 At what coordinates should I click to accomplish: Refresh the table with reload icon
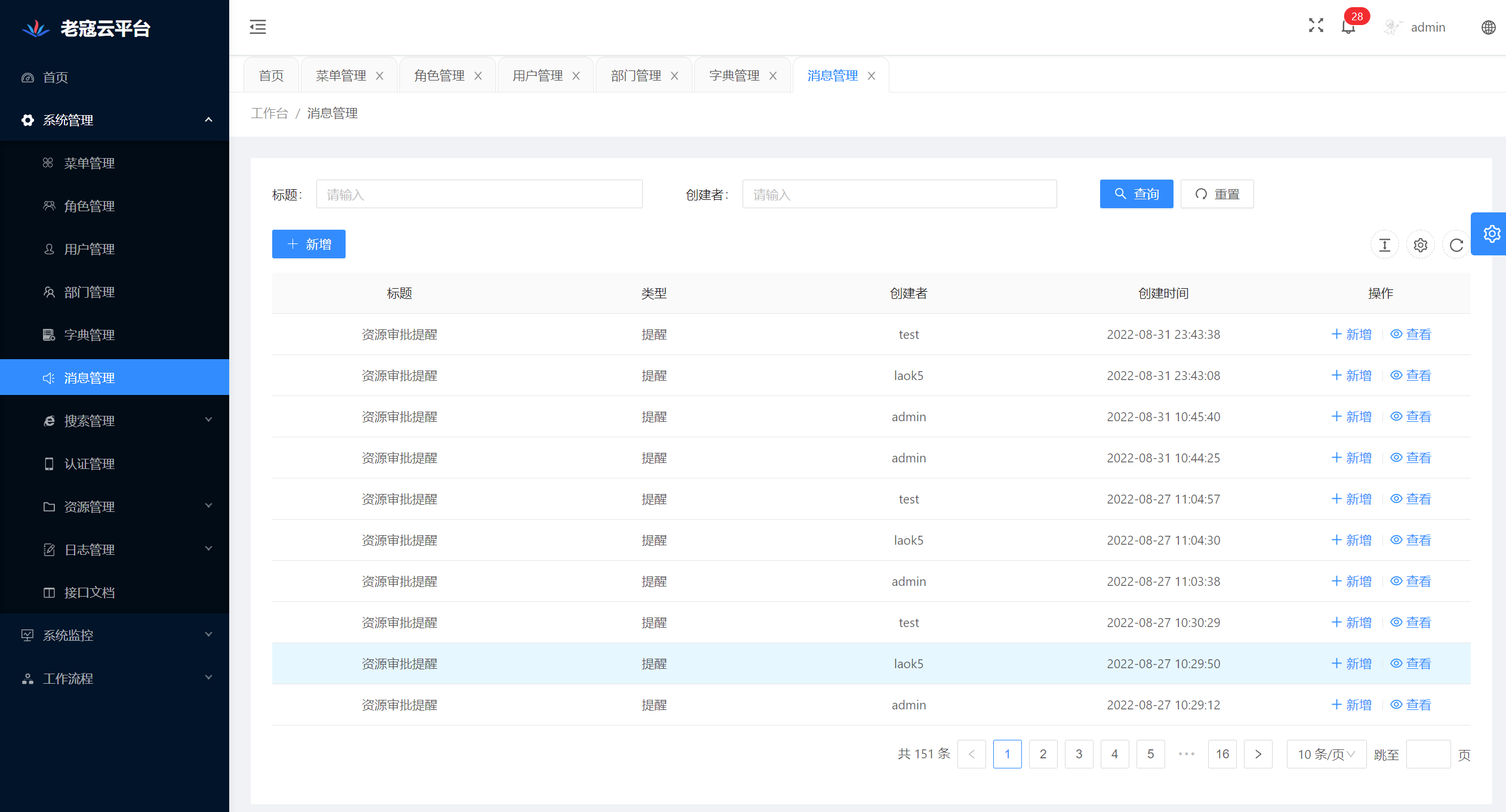(1456, 245)
